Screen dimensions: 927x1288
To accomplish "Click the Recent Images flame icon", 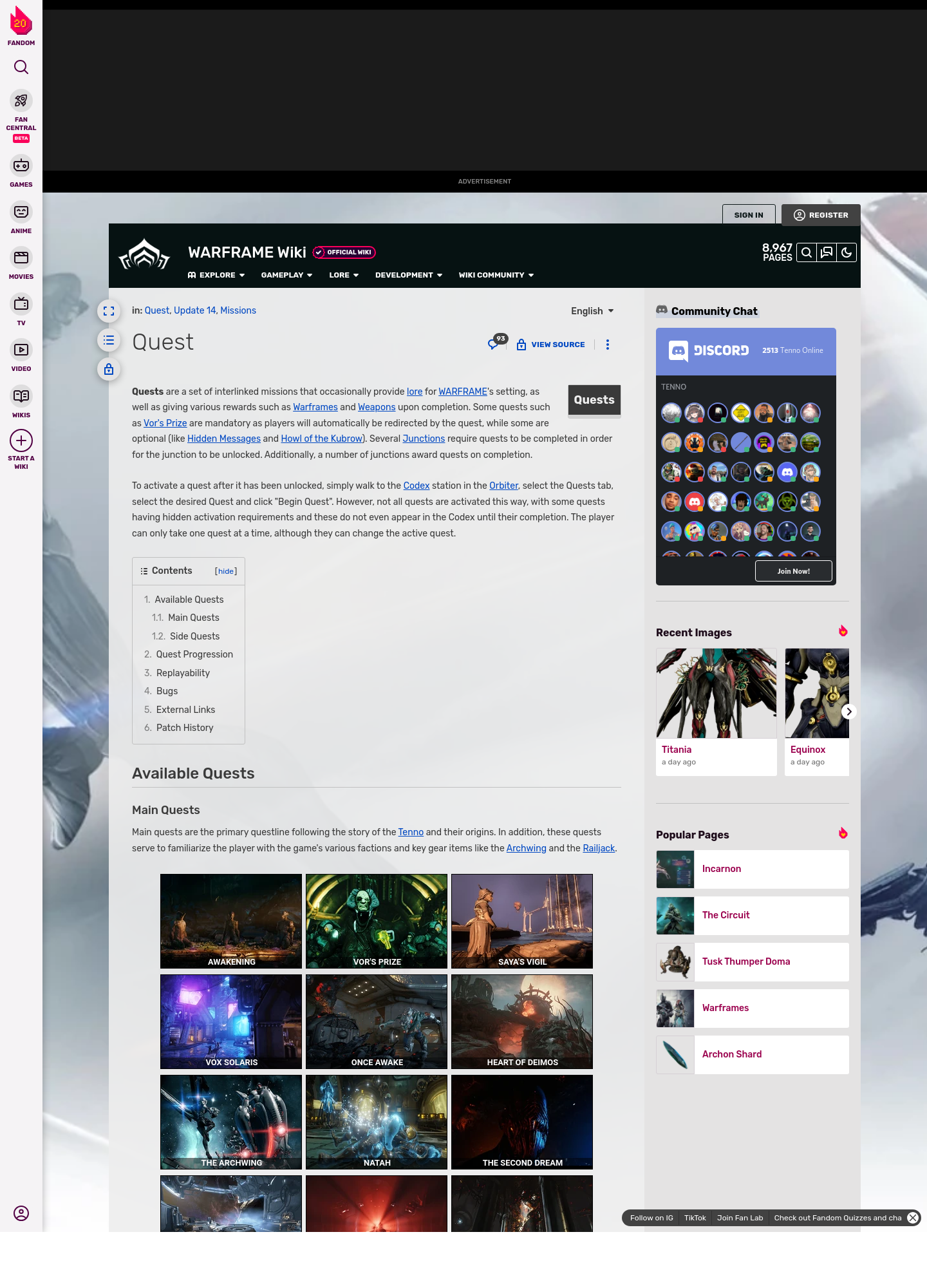I will pyautogui.click(x=843, y=631).
